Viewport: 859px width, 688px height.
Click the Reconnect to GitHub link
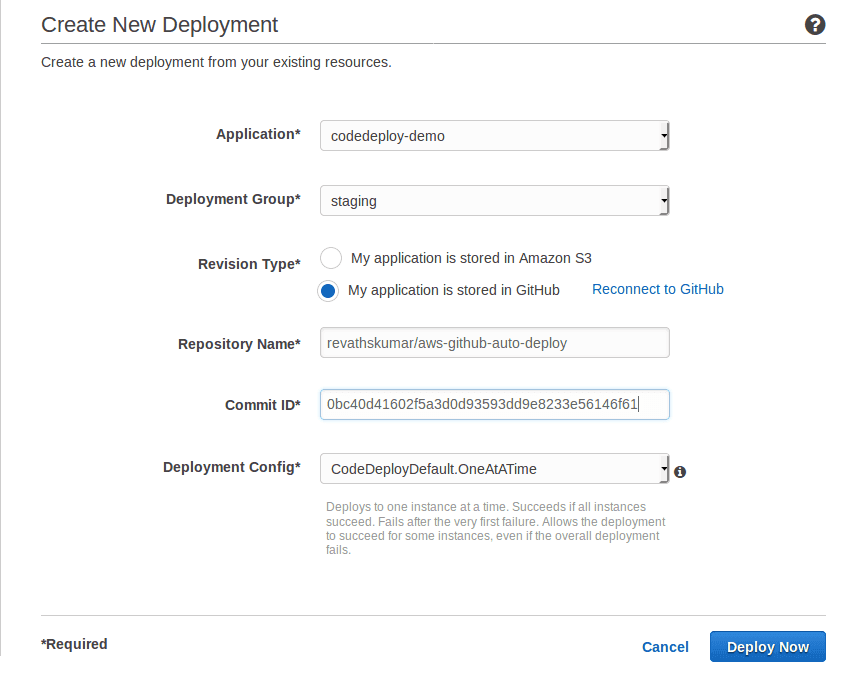(657, 289)
